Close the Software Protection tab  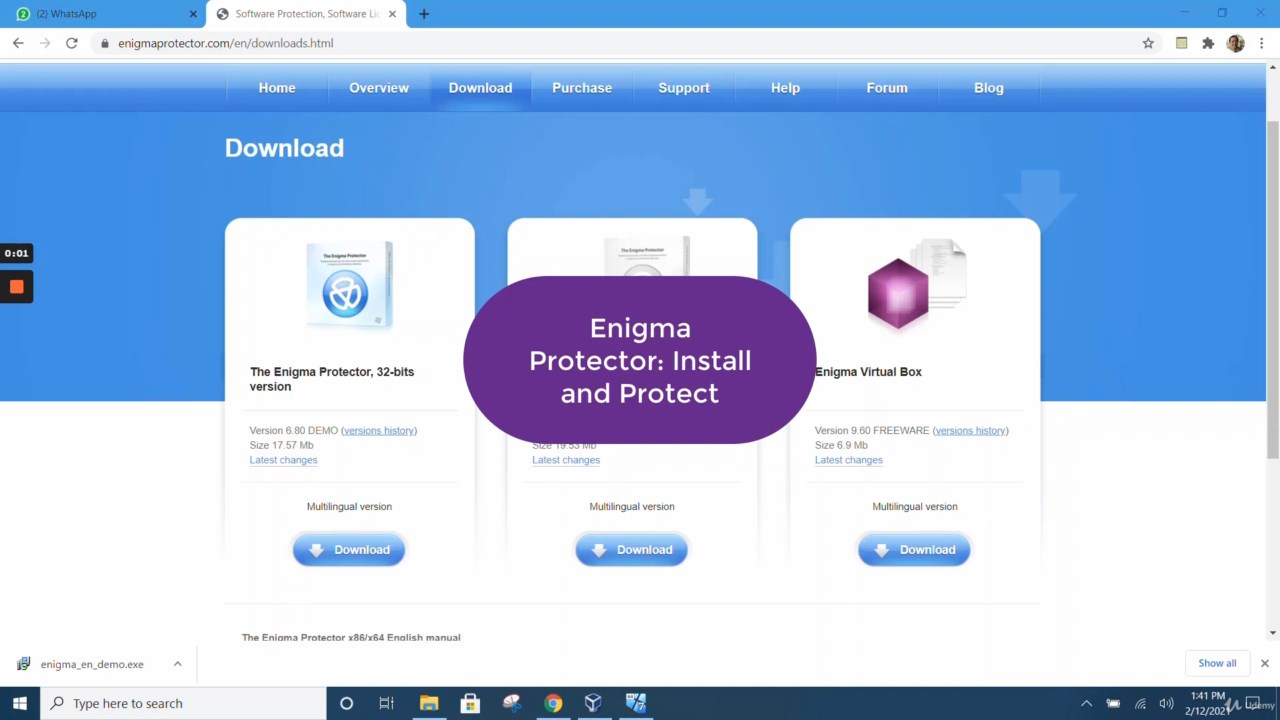point(392,14)
